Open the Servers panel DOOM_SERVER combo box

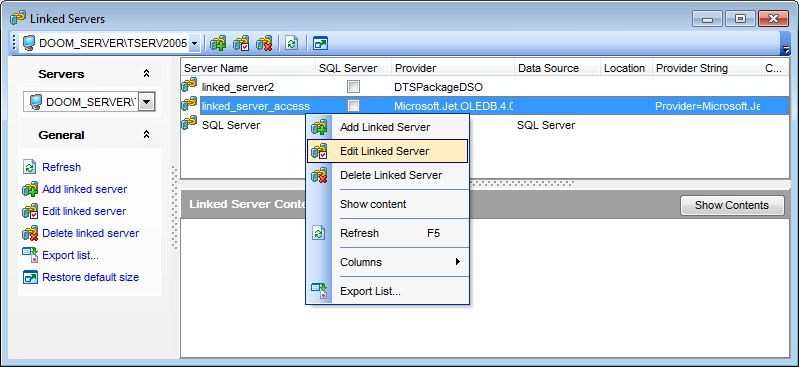146,102
